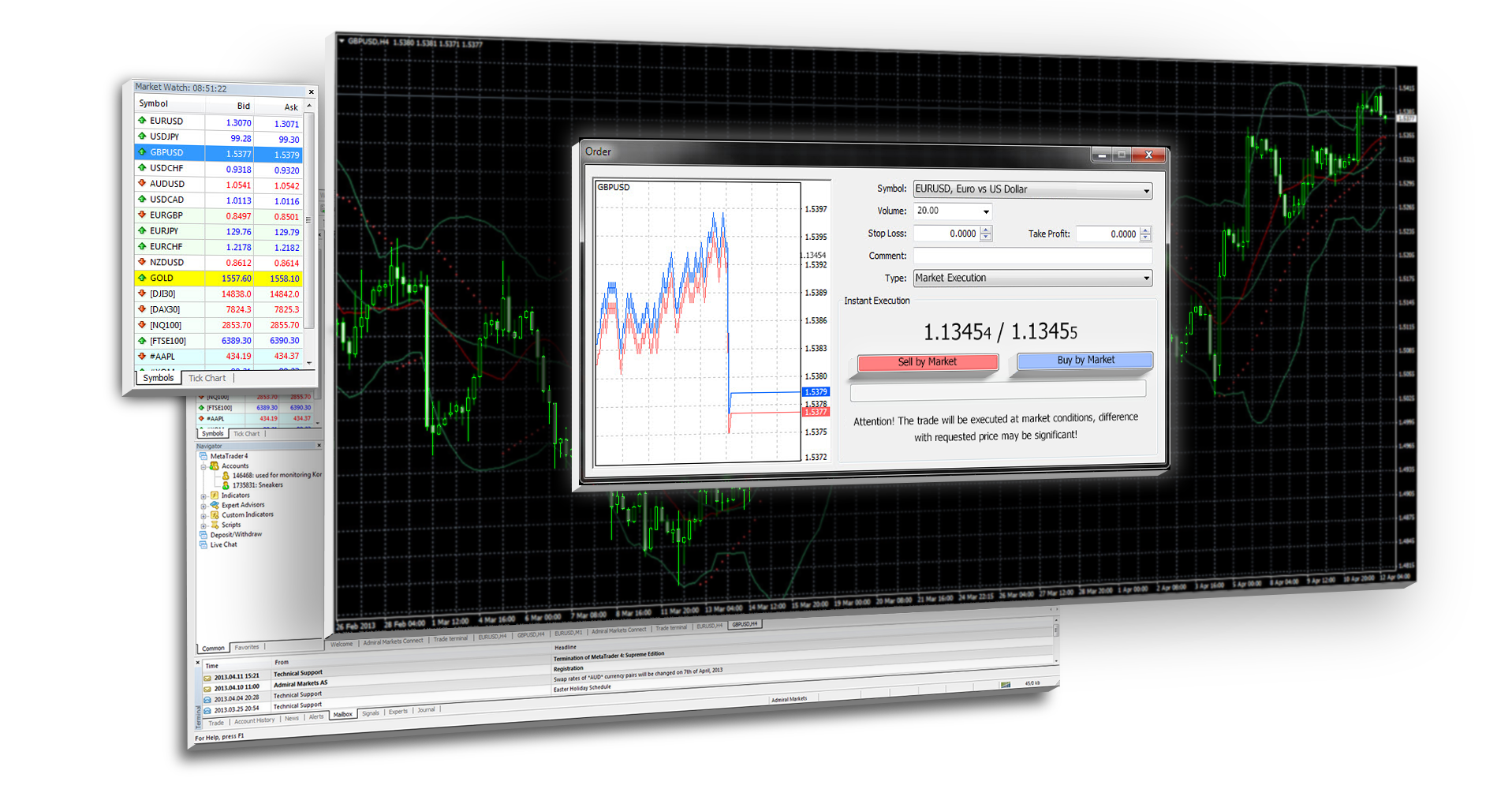Expand the Indicators tree node

(x=203, y=497)
